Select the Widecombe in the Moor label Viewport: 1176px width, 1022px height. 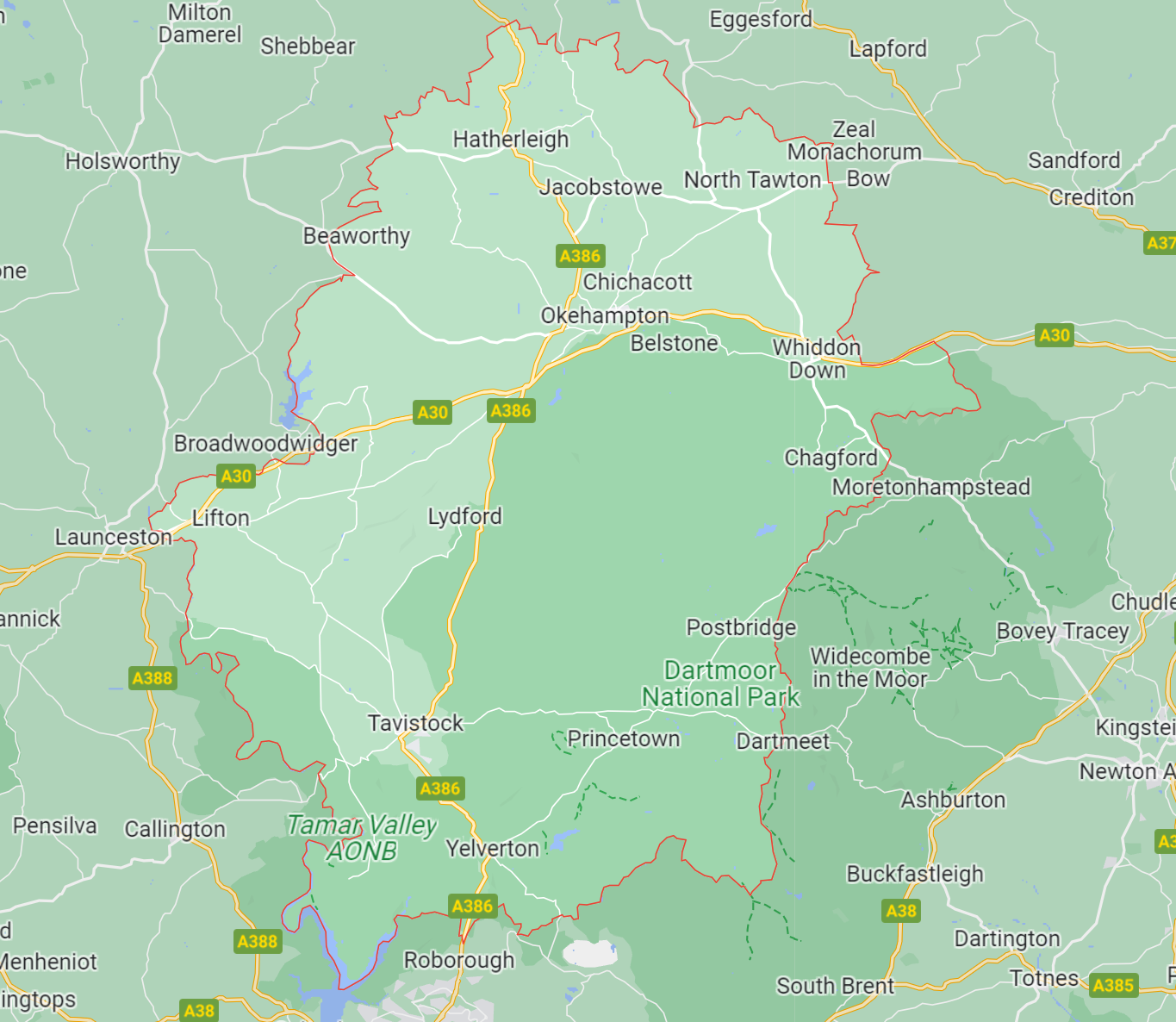[x=870, y=668]
